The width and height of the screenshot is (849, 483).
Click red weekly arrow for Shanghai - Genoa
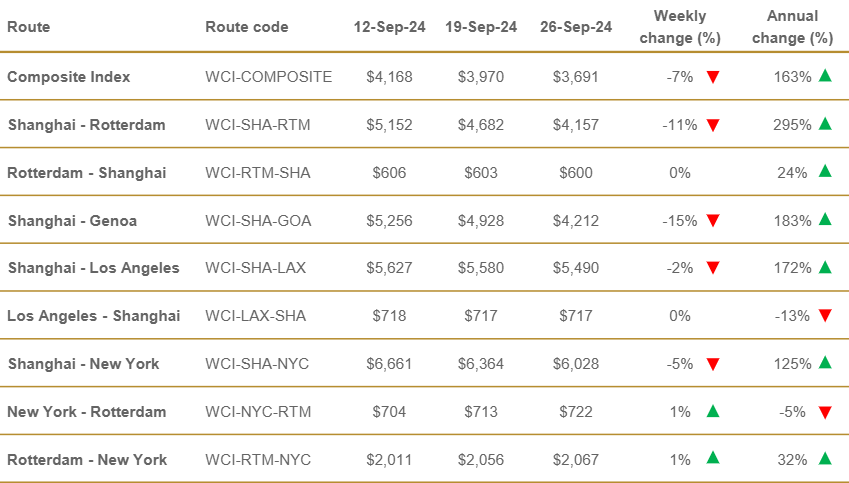(713, 220)
